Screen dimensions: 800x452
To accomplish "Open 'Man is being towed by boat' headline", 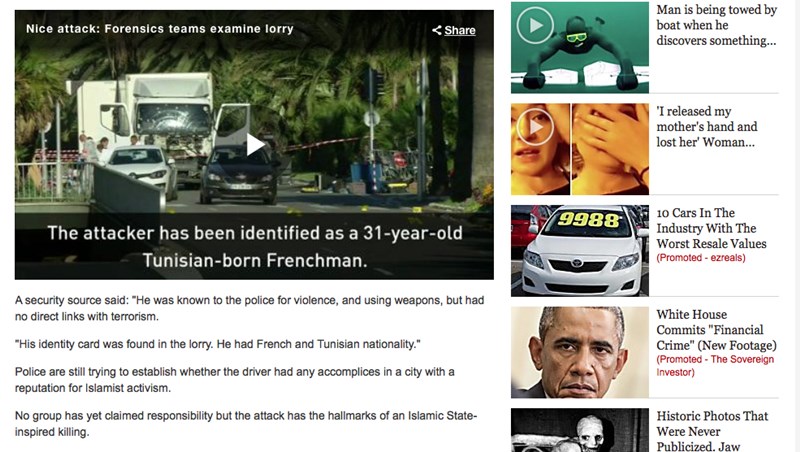I will 716,25.
